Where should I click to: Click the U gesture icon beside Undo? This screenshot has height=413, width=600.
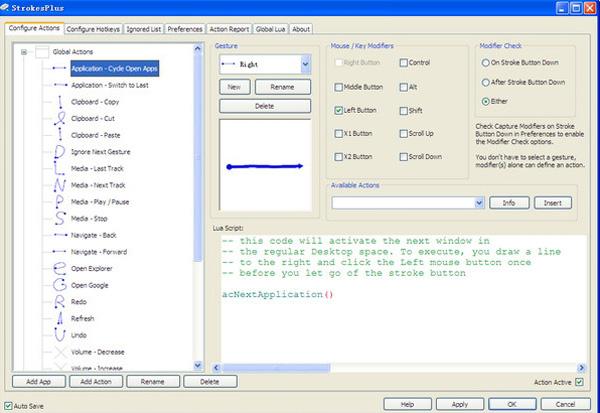(x=60, y=335)
